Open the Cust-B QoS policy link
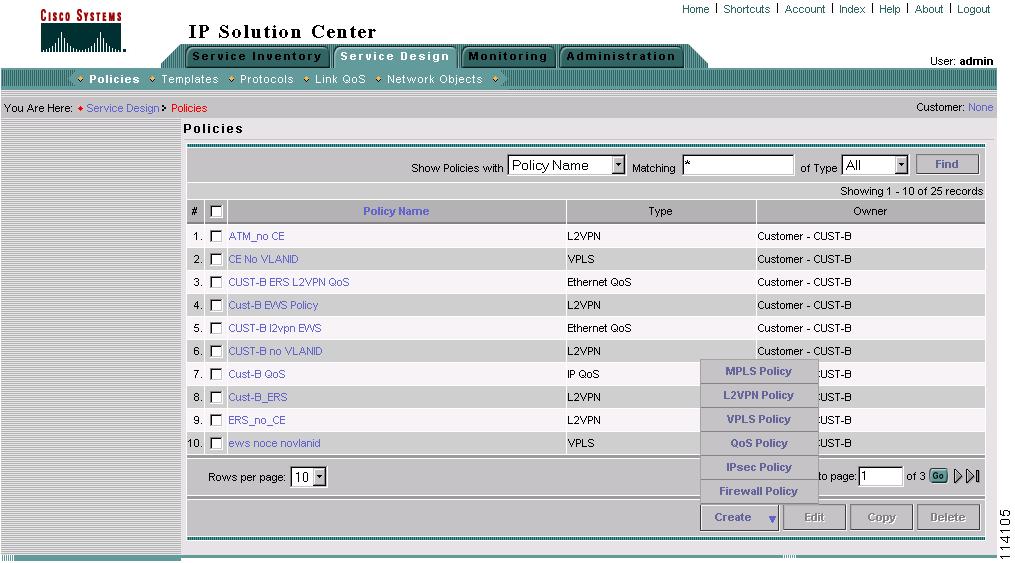The image size is (1015, 563). (x=256, y=374)
